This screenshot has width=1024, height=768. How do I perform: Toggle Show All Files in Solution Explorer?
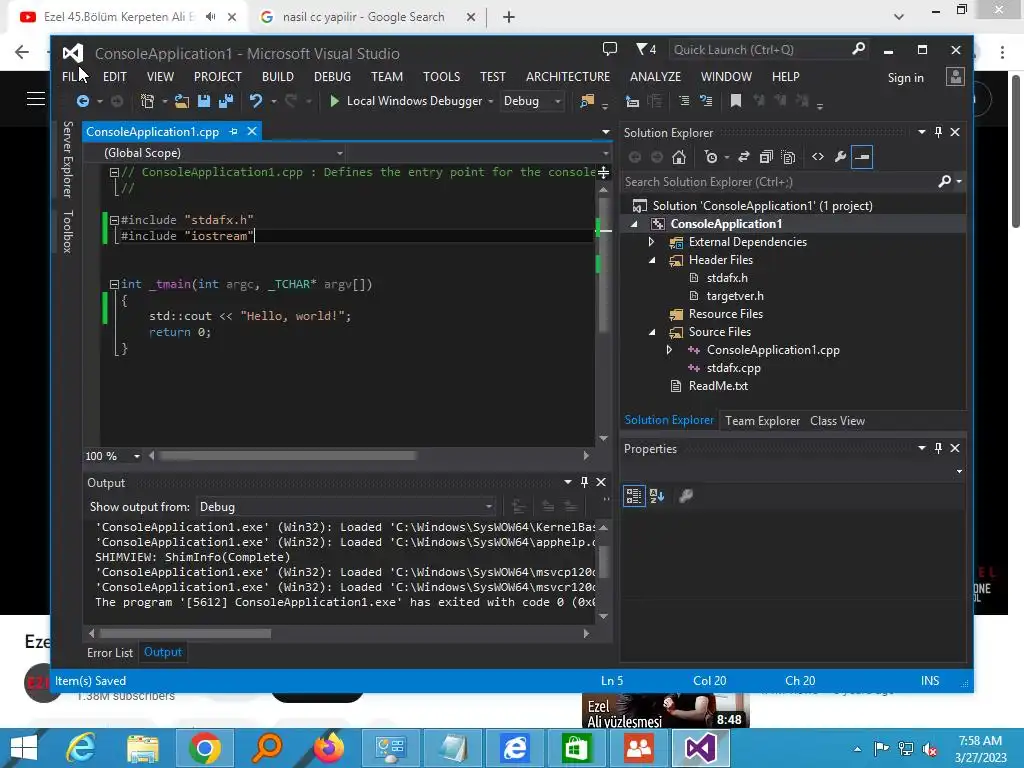788,157
